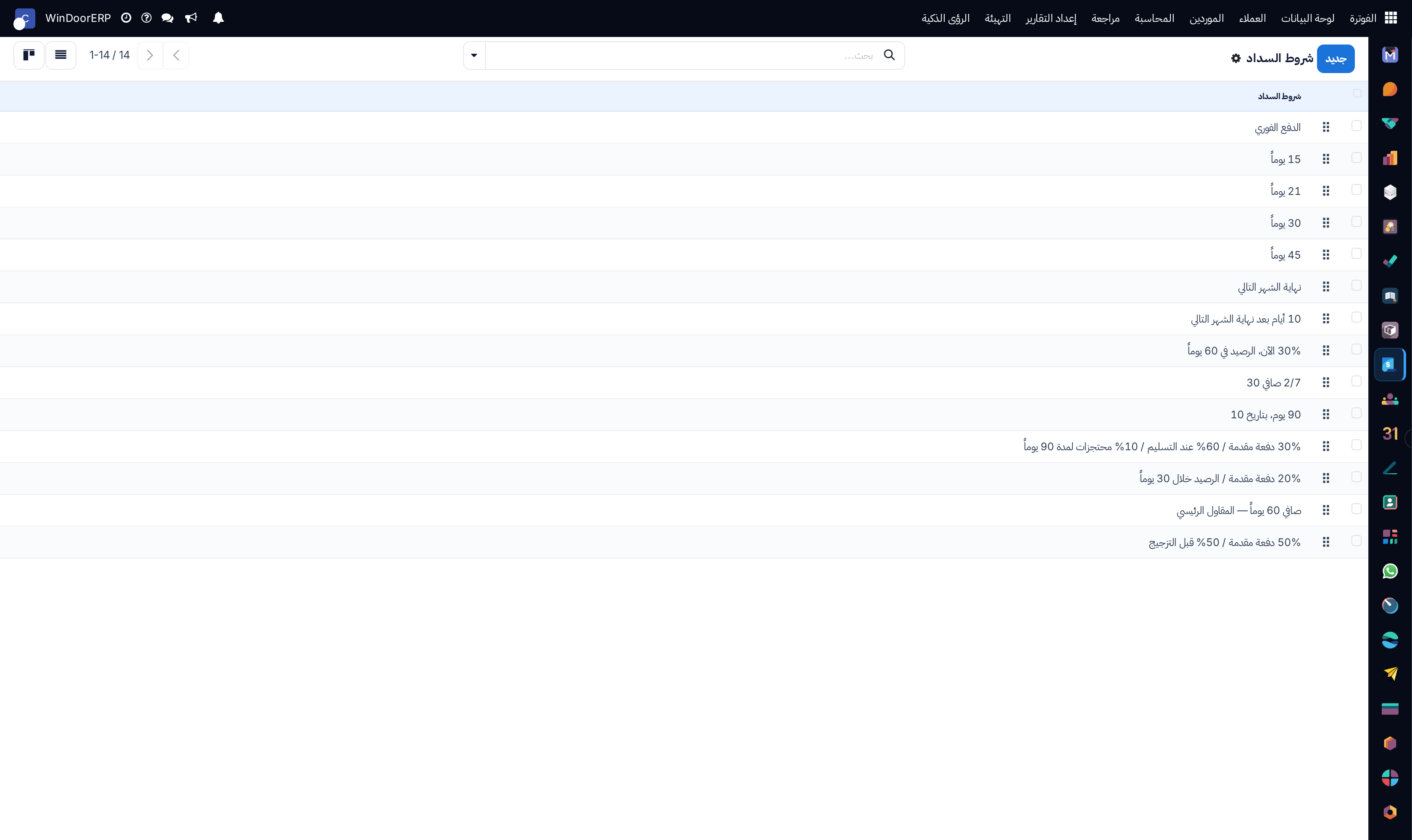Switch to list view
Viewport: 1412px width, 840px height.
[61, 55]
